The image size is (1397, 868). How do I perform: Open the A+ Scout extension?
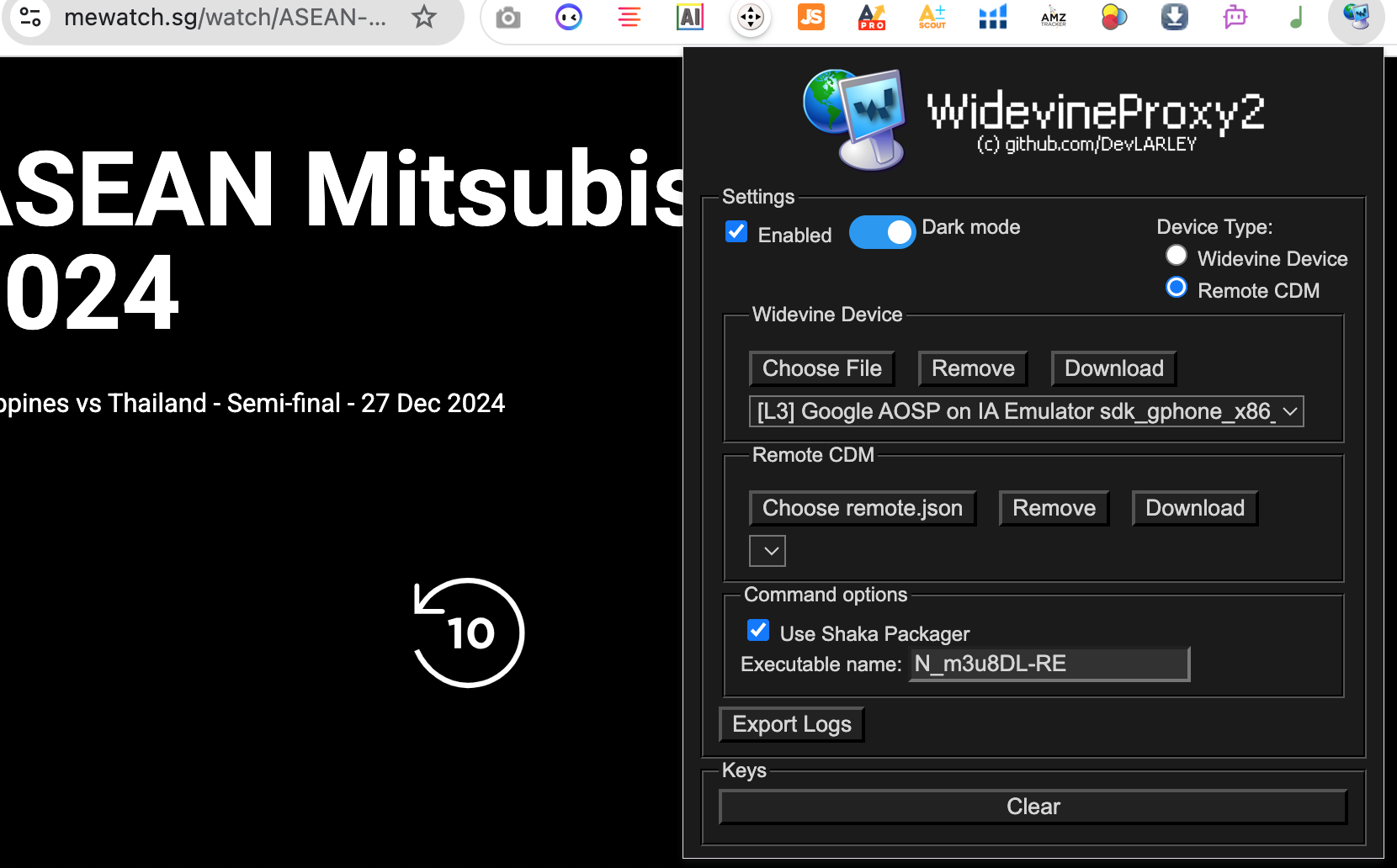coord(932,17)
